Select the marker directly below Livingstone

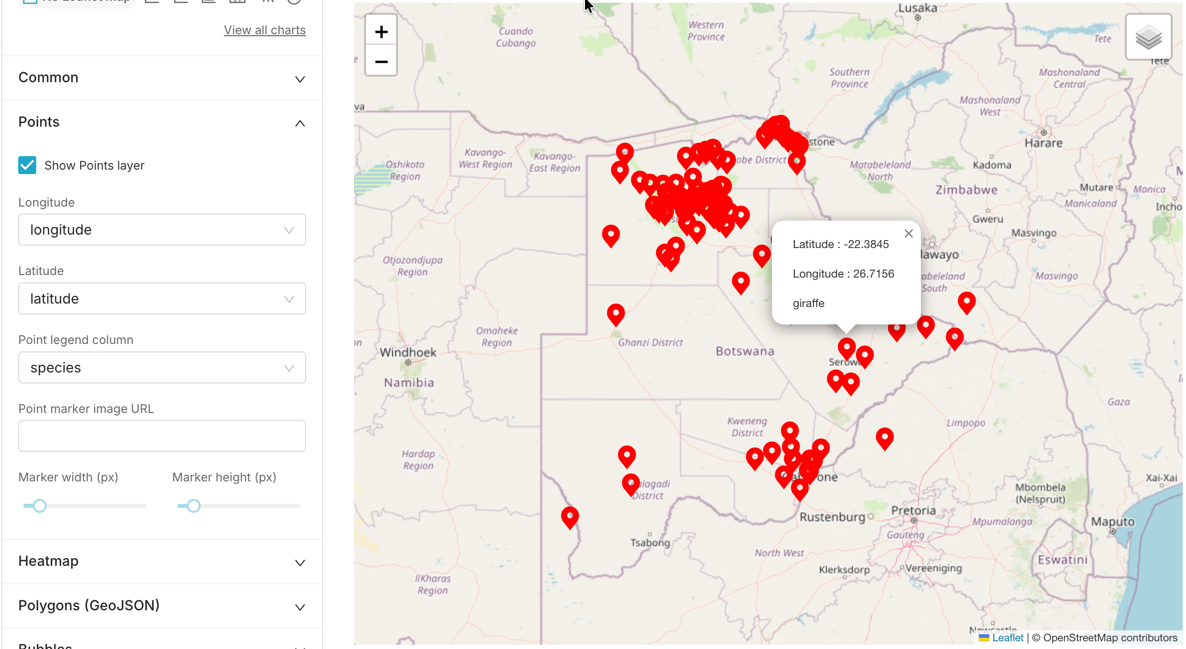point(796,162)
